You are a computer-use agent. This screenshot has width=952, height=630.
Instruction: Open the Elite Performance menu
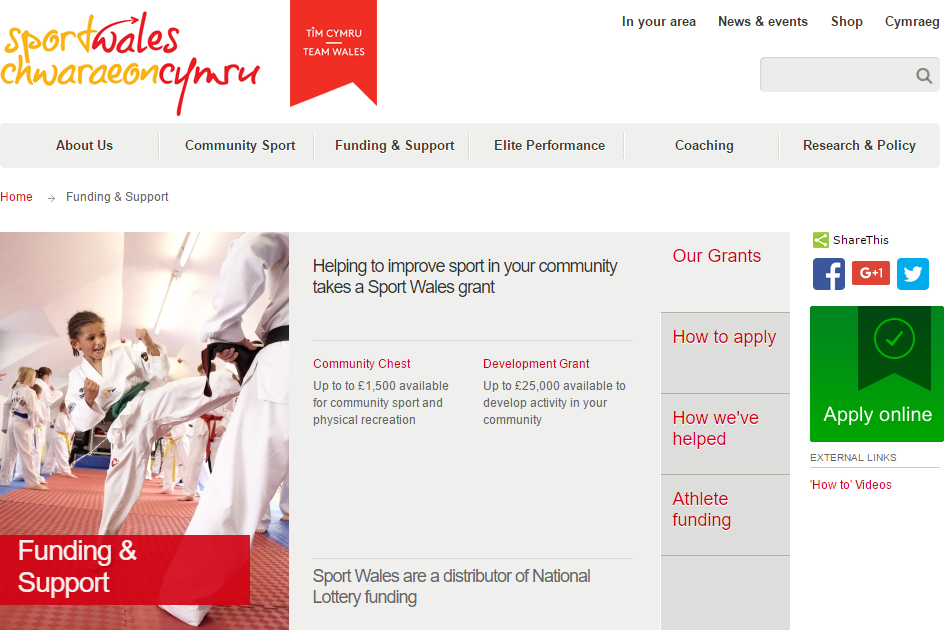549,146
